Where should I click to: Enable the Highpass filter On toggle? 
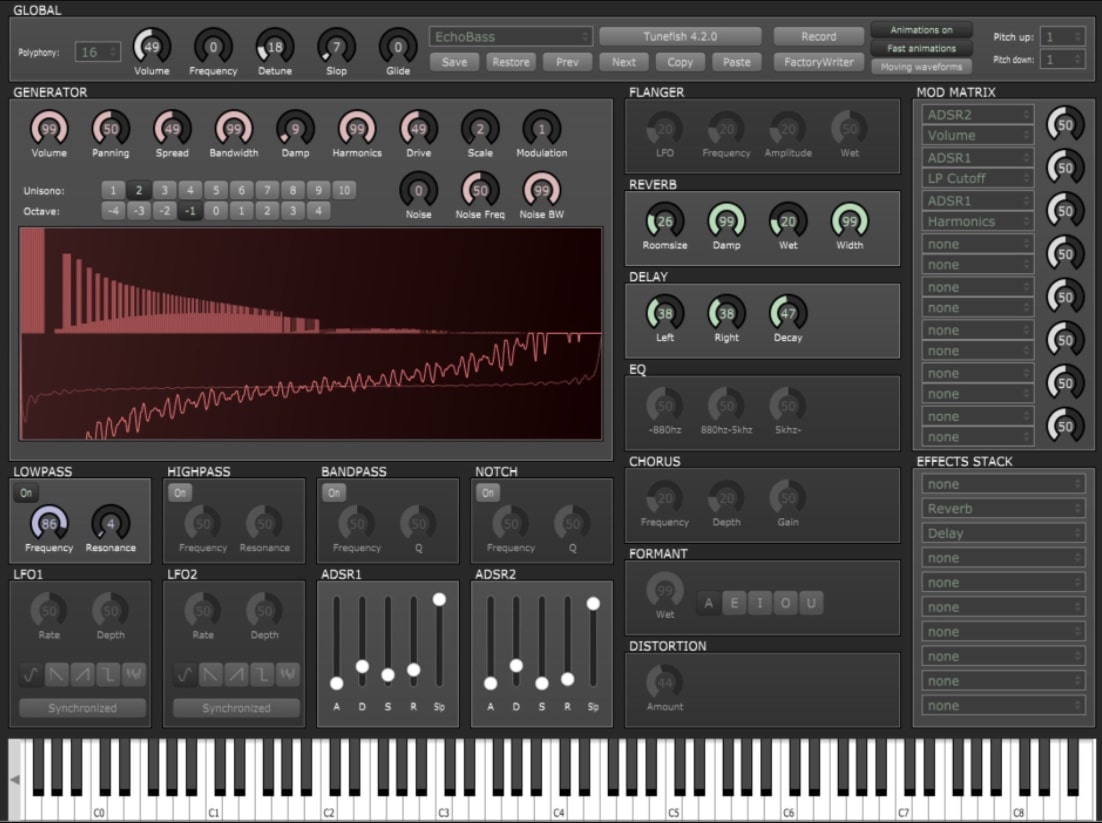180,492
